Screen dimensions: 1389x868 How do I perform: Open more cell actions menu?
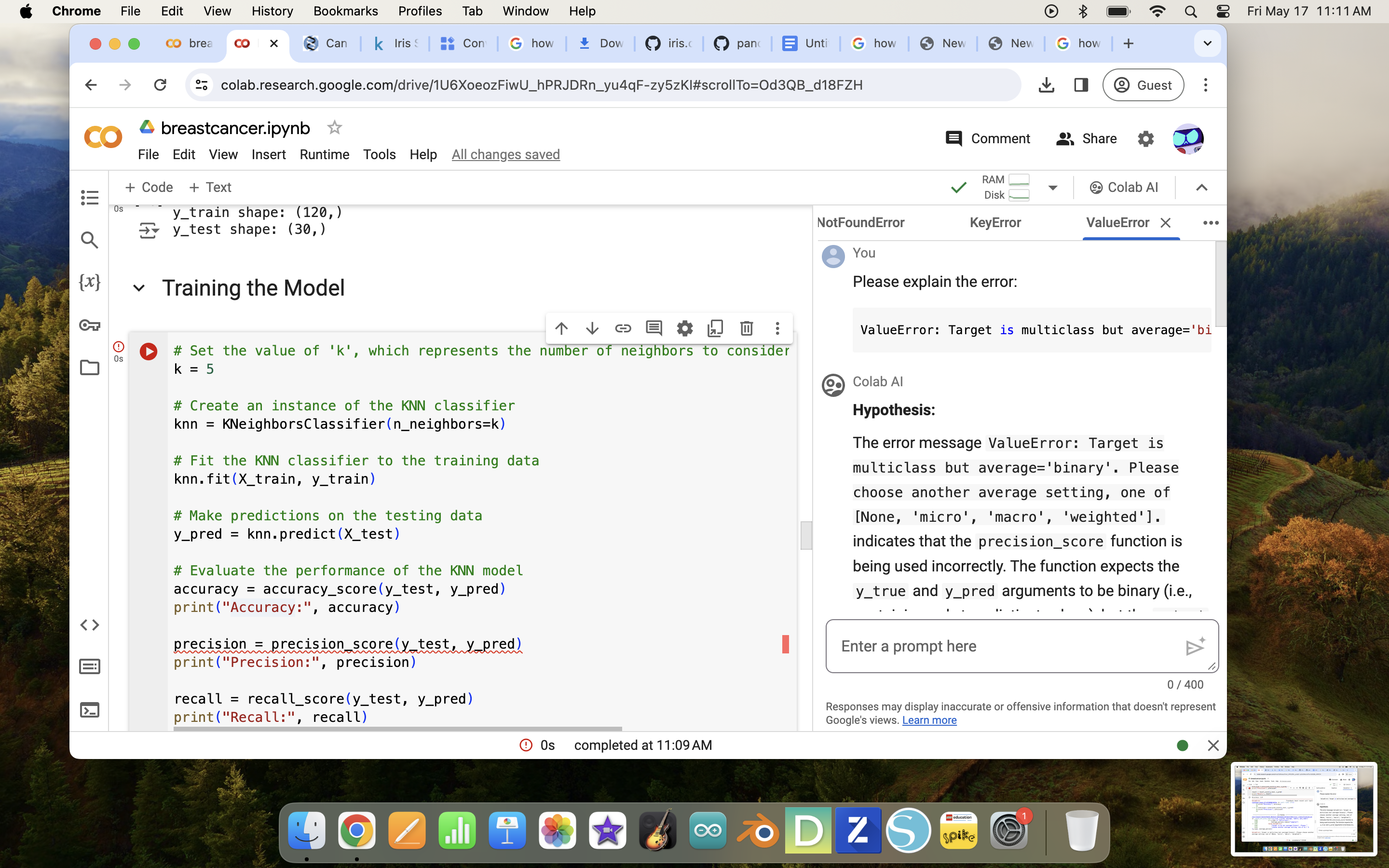tap(777, 328)
